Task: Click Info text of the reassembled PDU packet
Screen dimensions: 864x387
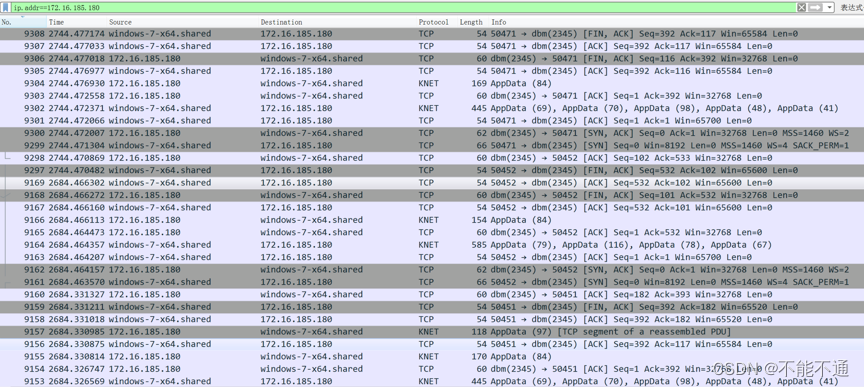Action: pos(611,332)
